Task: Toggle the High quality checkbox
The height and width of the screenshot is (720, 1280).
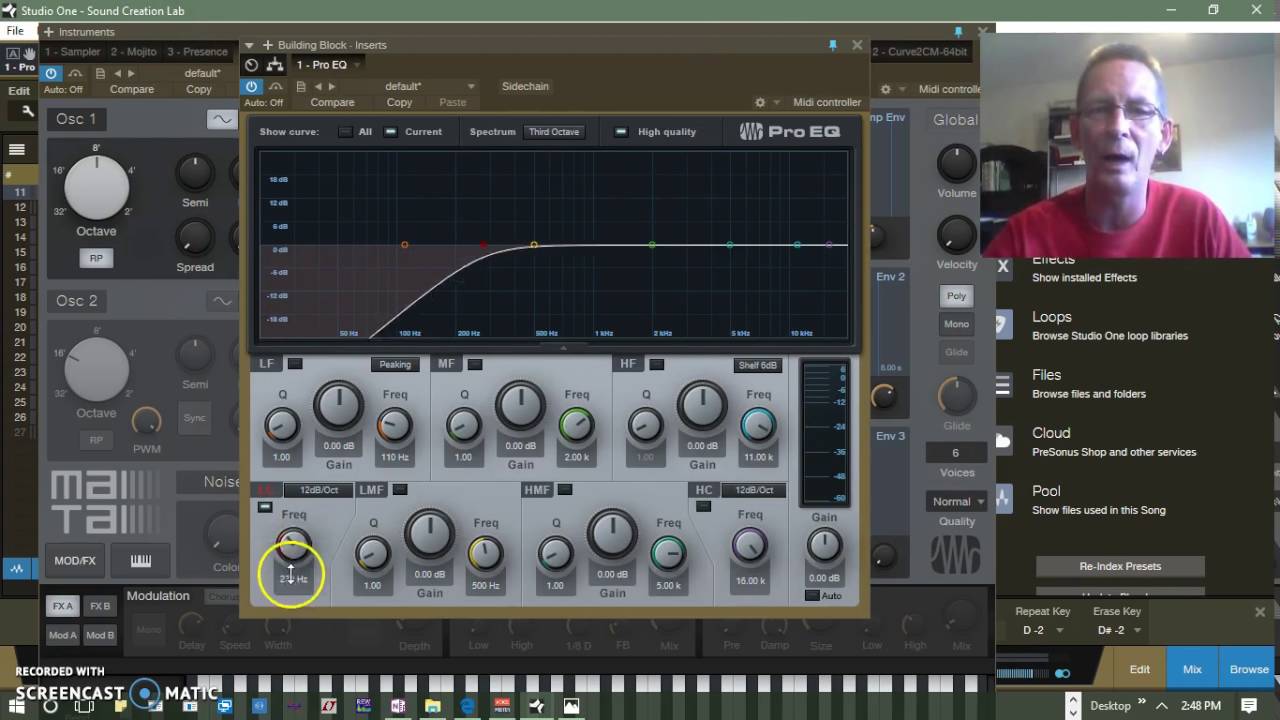Action: 621,132
